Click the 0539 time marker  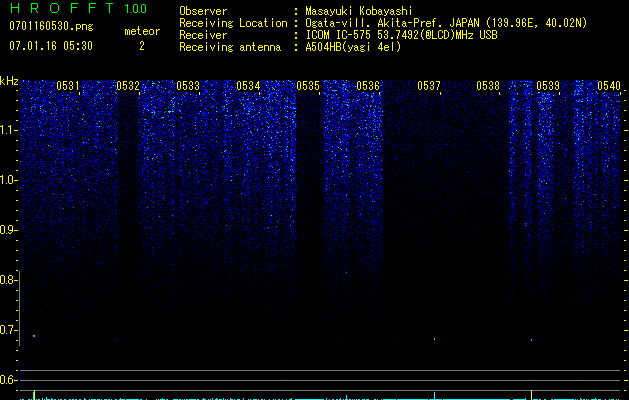tap(548, 86)
